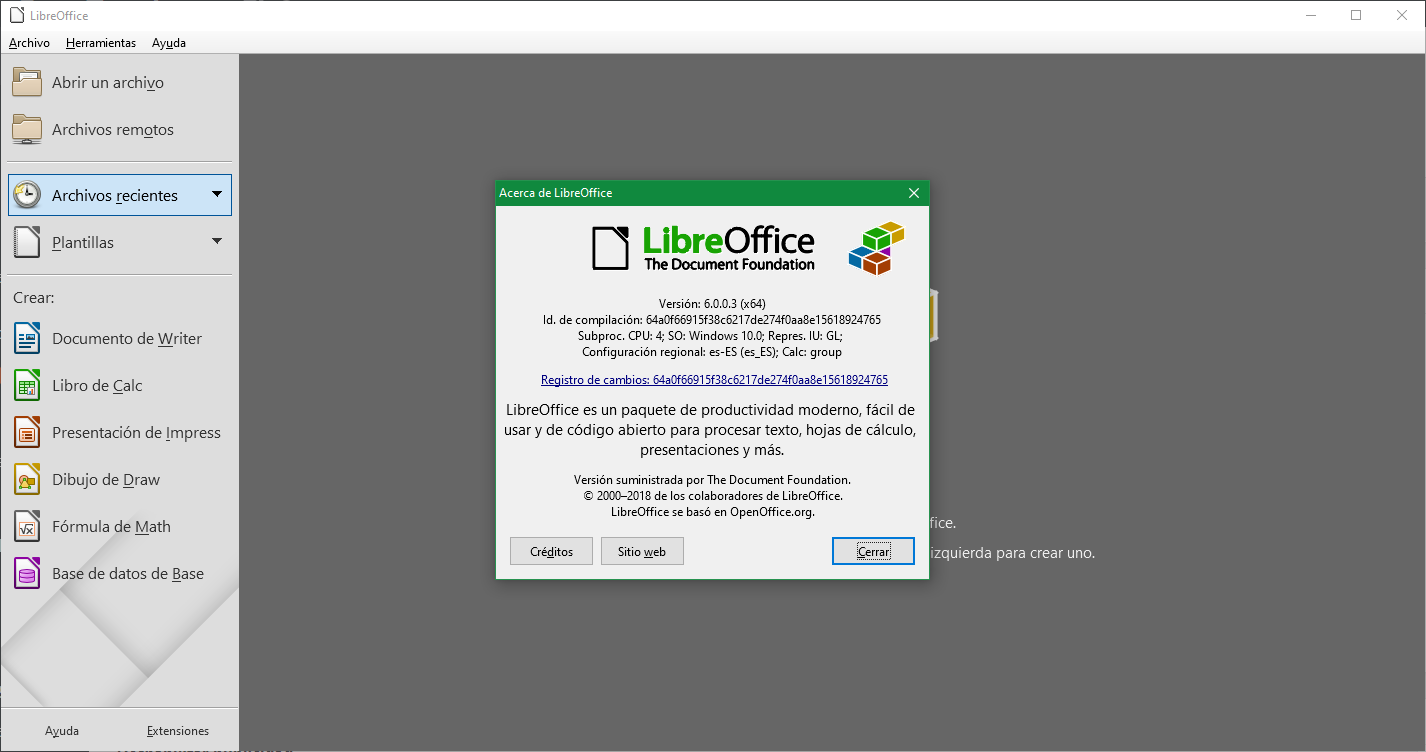
Task: Click 'Versión suministrada por The Document Foundation.'
Action: point(712,480)
